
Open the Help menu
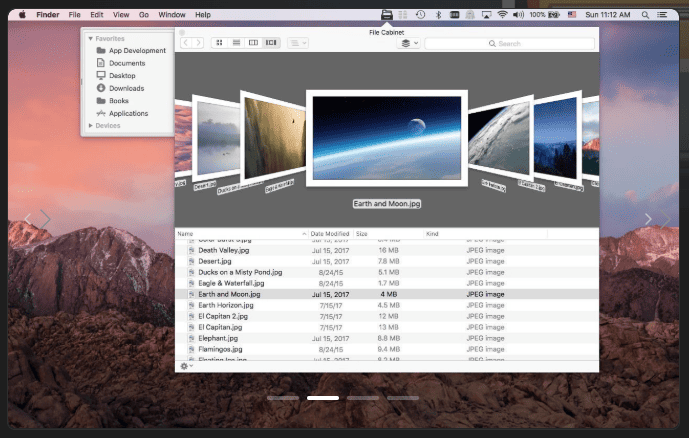(x=203, y=14)
